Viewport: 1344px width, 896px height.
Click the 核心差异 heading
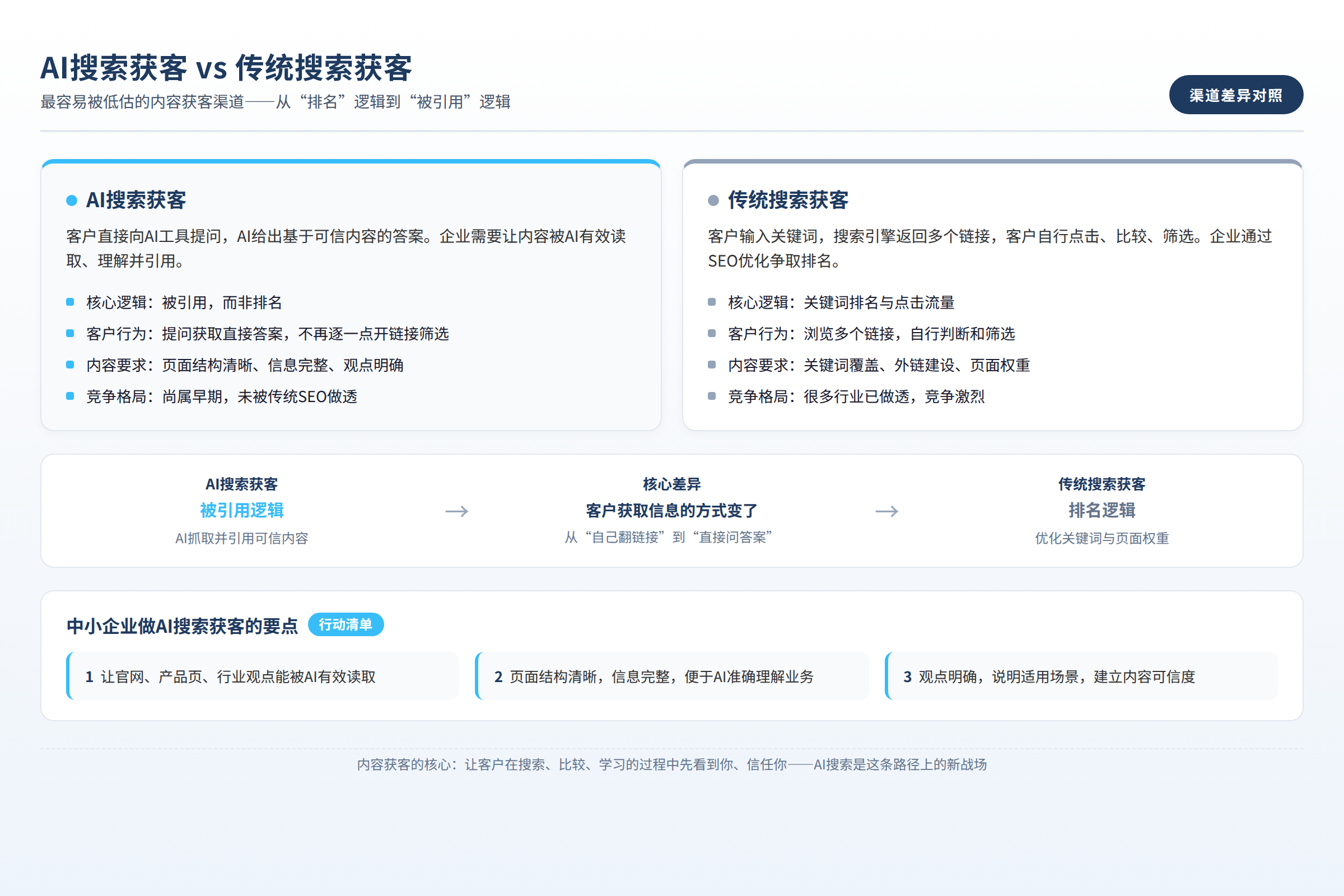click(x=671, y=484)
